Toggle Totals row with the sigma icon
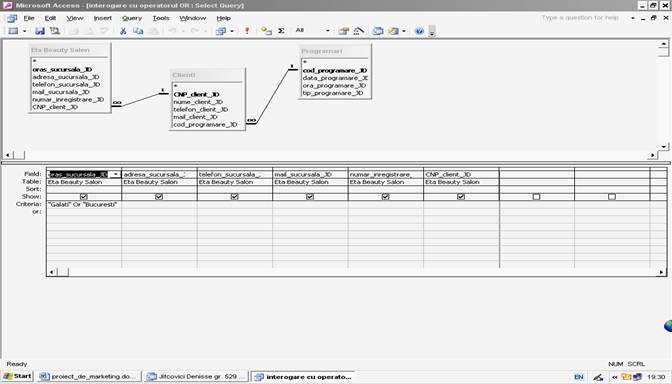Viewport: 672px width, 384px height. coord(281,31)
